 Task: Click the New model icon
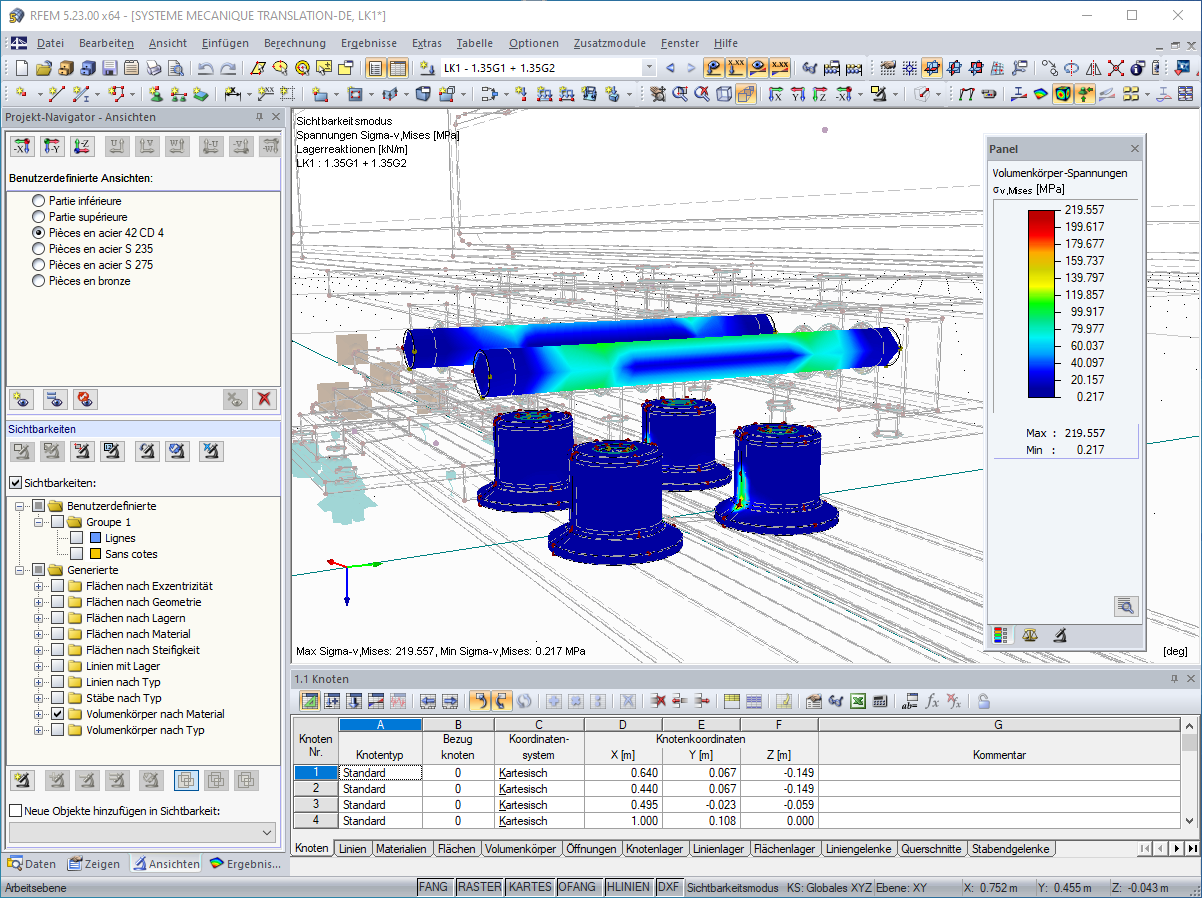pos(22,68)
